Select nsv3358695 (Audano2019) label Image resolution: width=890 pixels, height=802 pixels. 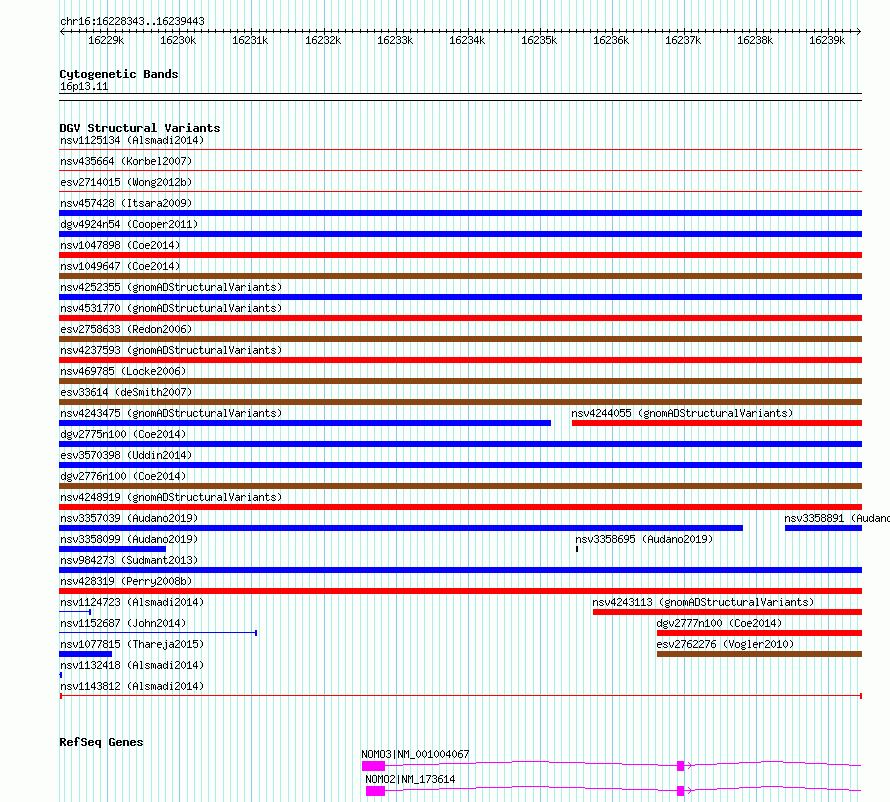pos(644,539)
